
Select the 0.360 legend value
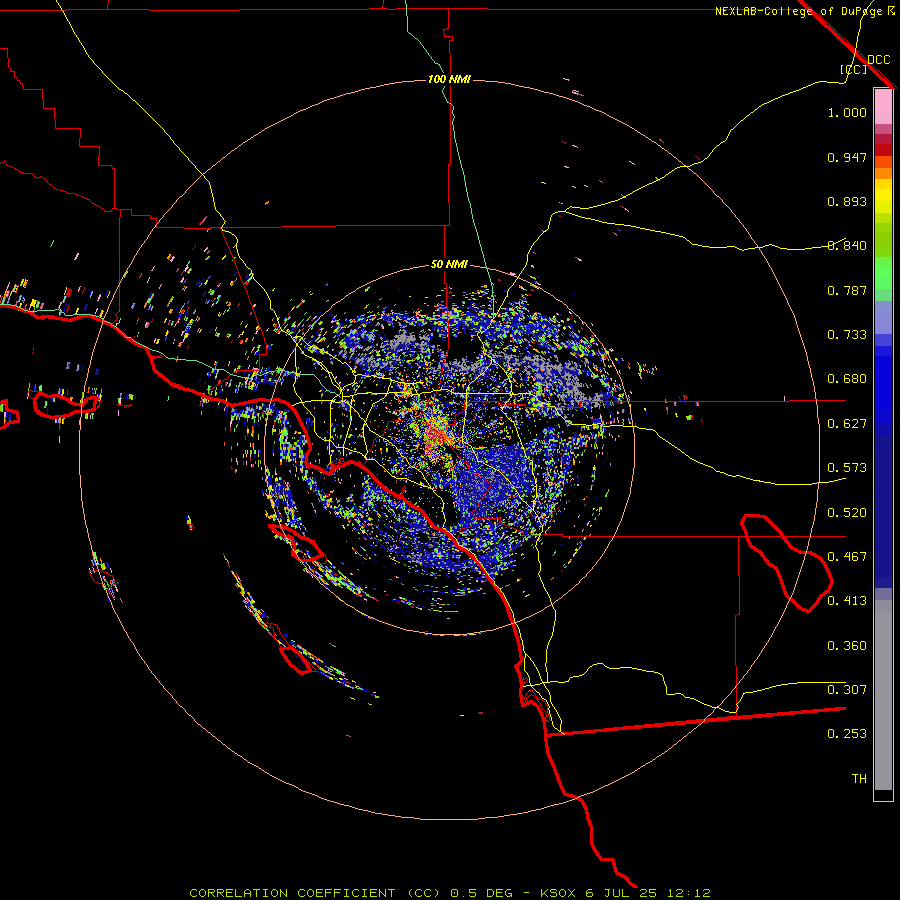(847, 646)
